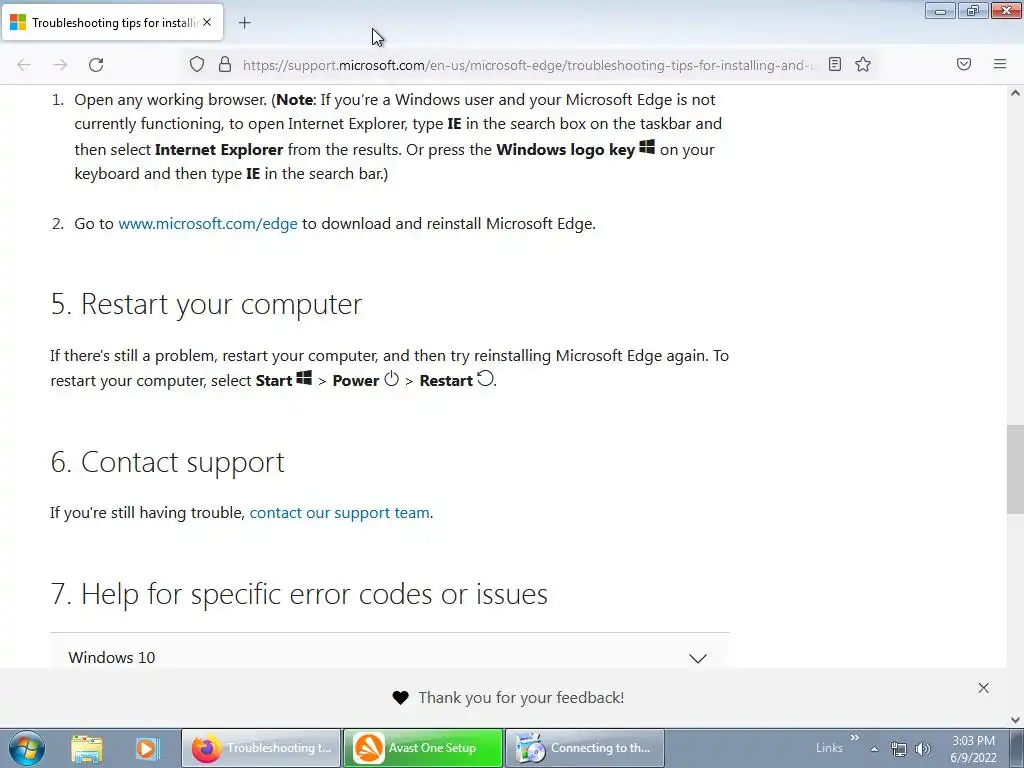
Task: Launch Windows Media Player from taskbar
Action: click(147, 748)
